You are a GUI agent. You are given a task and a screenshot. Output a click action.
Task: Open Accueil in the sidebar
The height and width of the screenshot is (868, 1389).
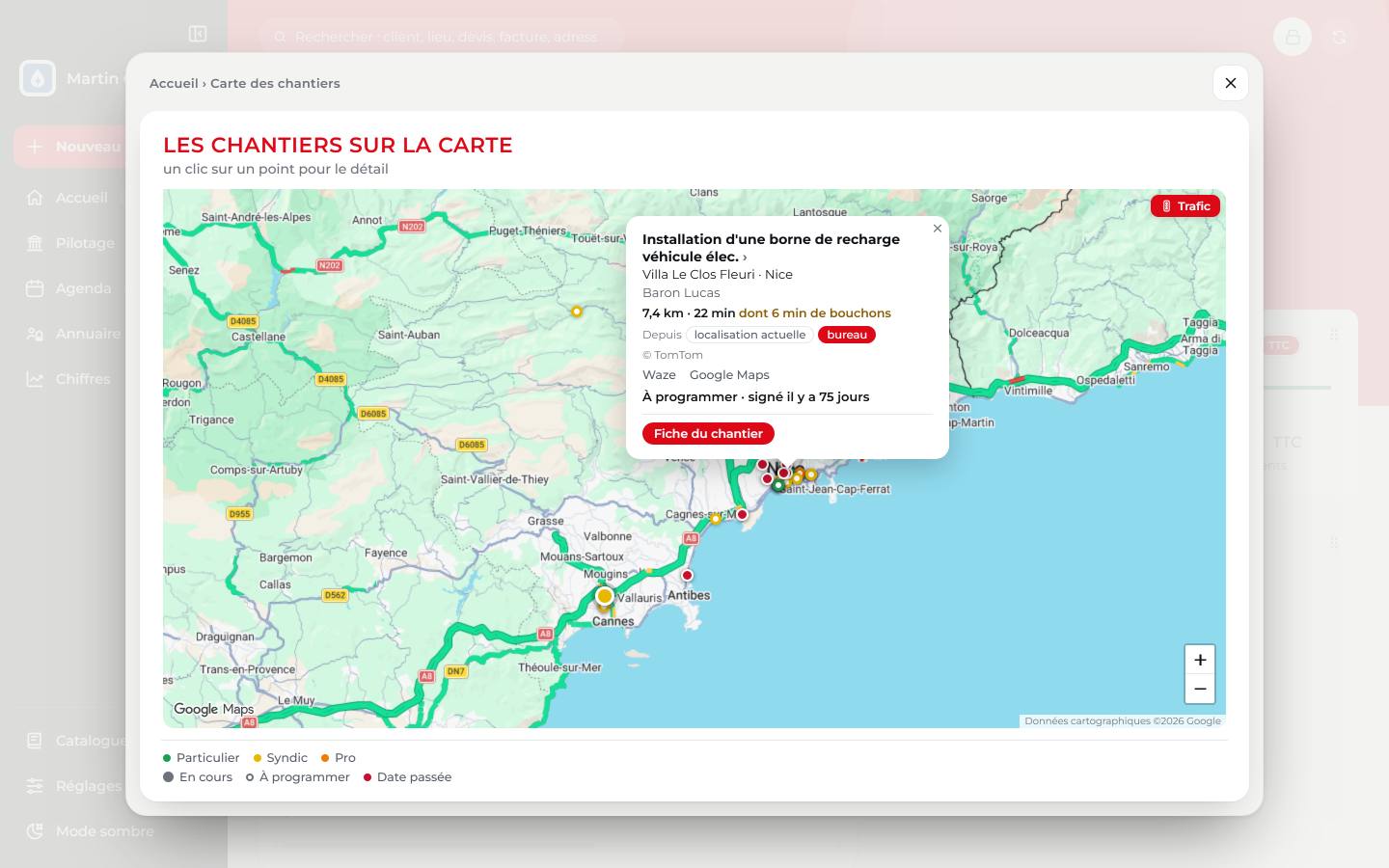[x=68, y=198]
